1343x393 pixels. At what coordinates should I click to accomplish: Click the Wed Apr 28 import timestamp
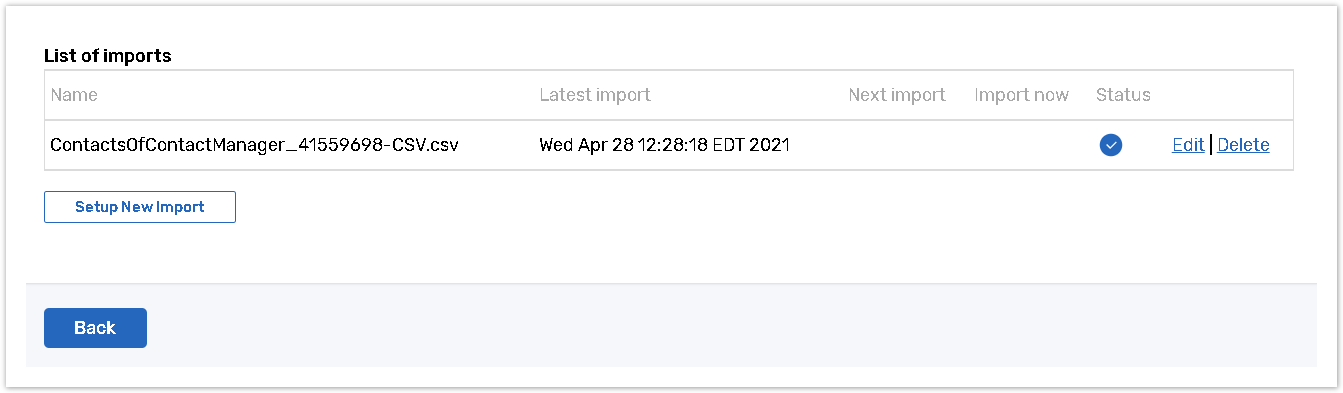point(664,145)
